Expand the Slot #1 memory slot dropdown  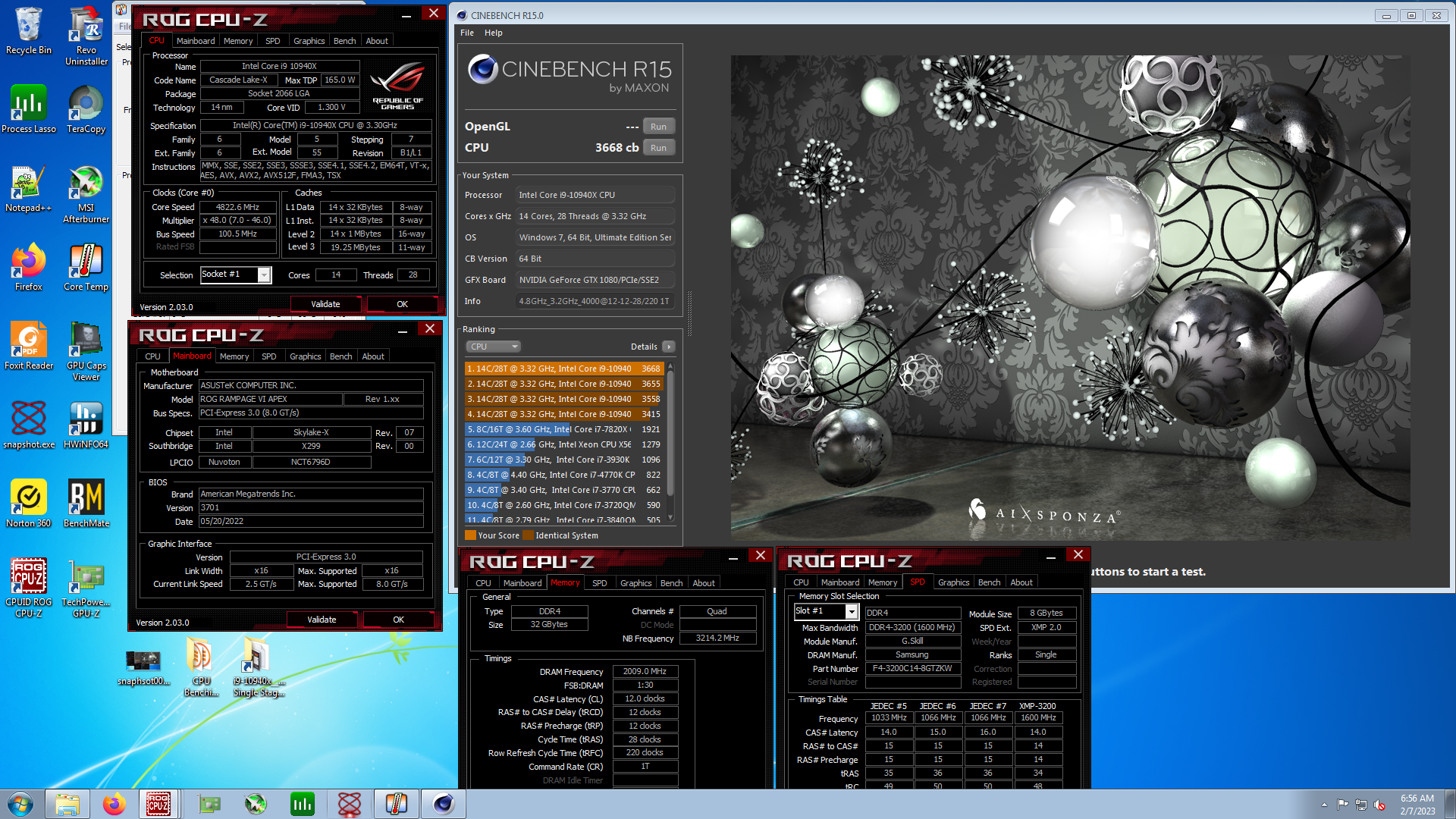(852, 611)
